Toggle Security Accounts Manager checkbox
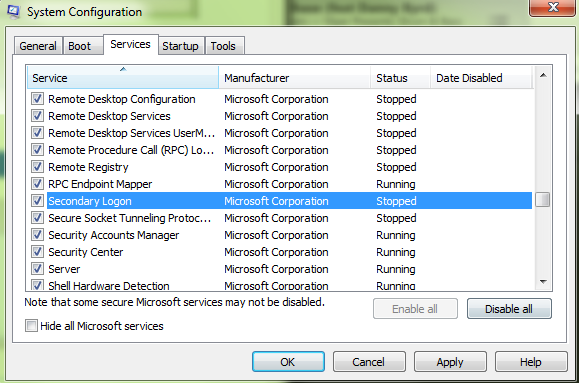The image size is (579, 383). [37, 235]
